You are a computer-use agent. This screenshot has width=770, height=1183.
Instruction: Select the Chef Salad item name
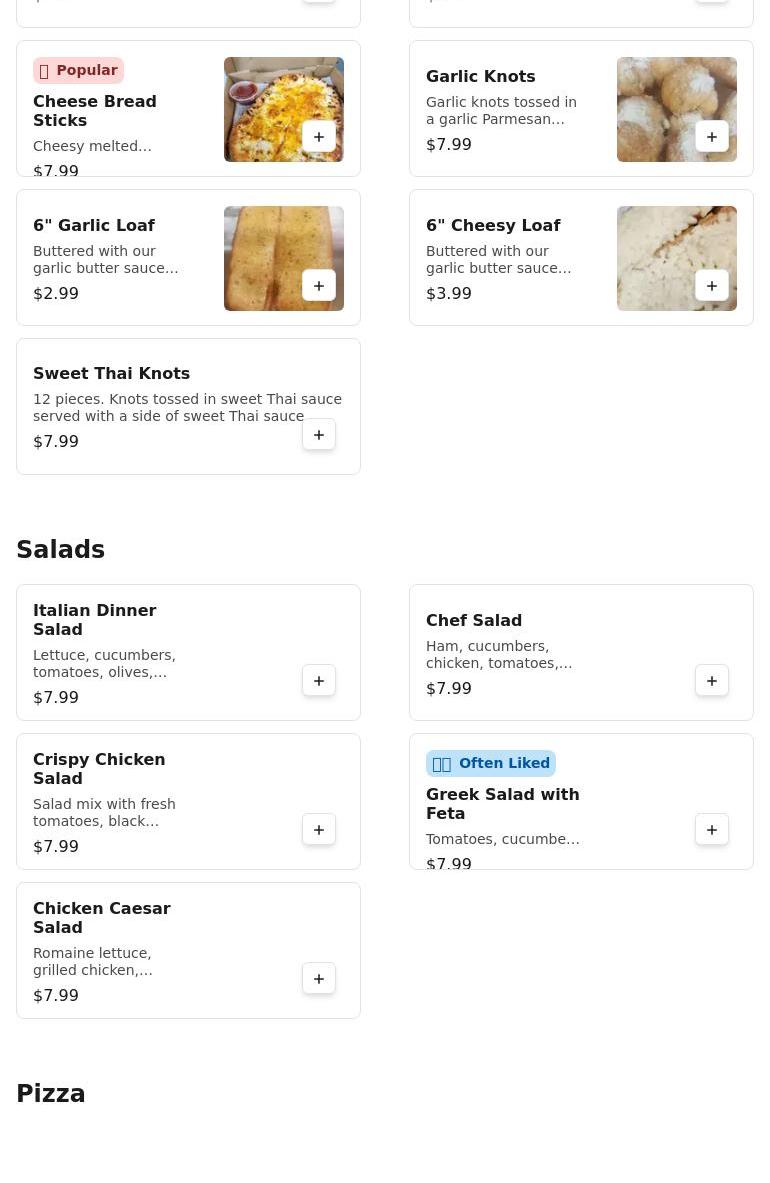coord(474,620)
